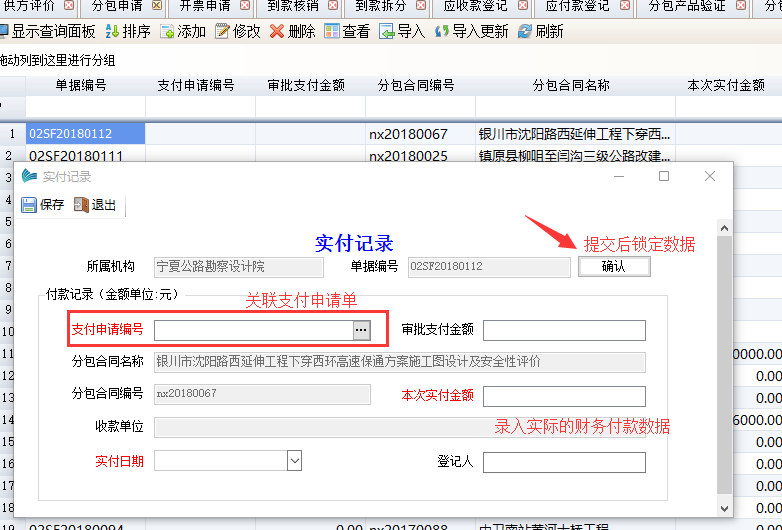Click the 收款单位 field
Image resolution: width=782 pixels, height=530 pixels.
click(x=399, y=427)
